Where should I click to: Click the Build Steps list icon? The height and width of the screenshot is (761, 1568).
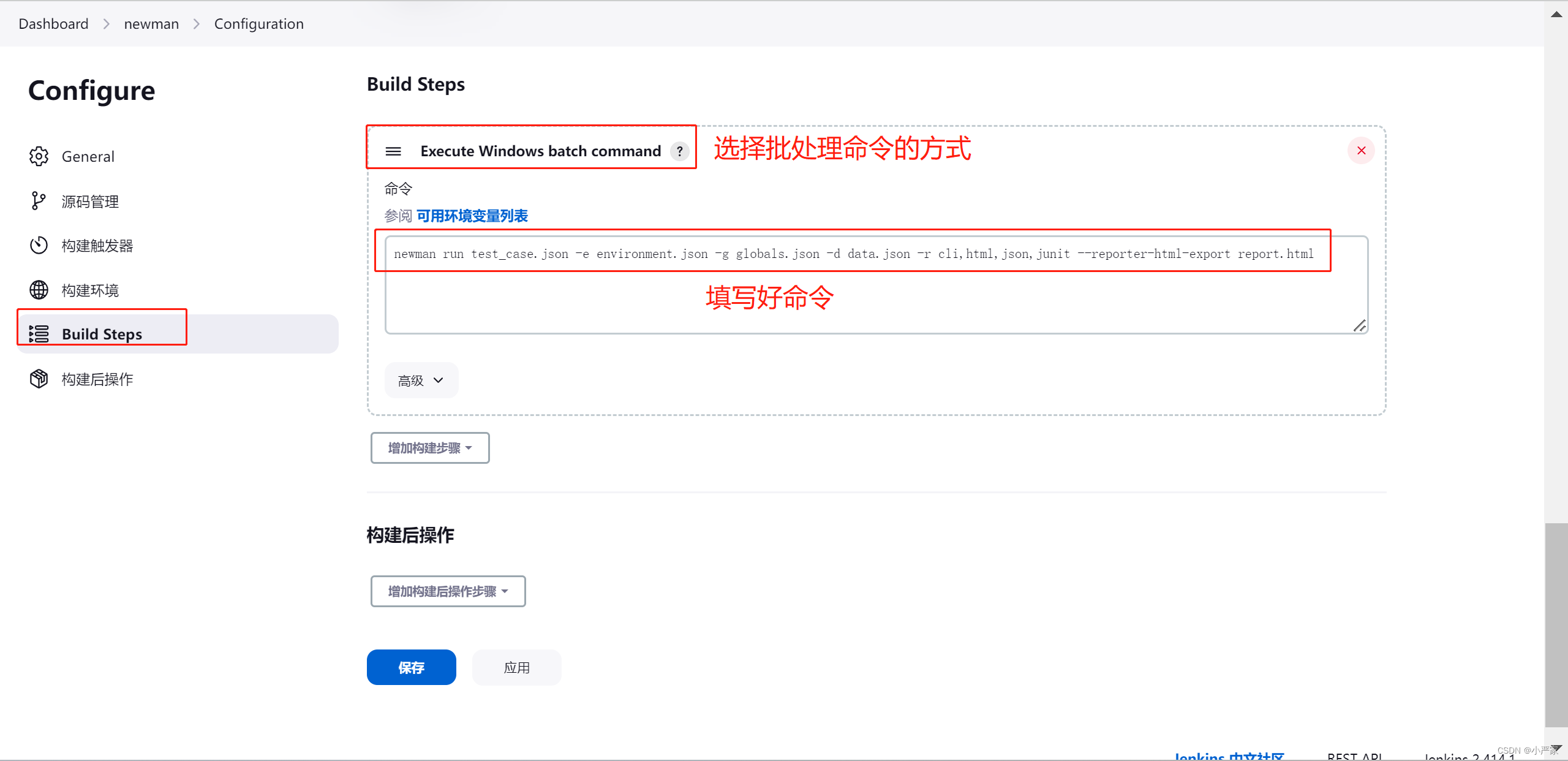(40, 333)
